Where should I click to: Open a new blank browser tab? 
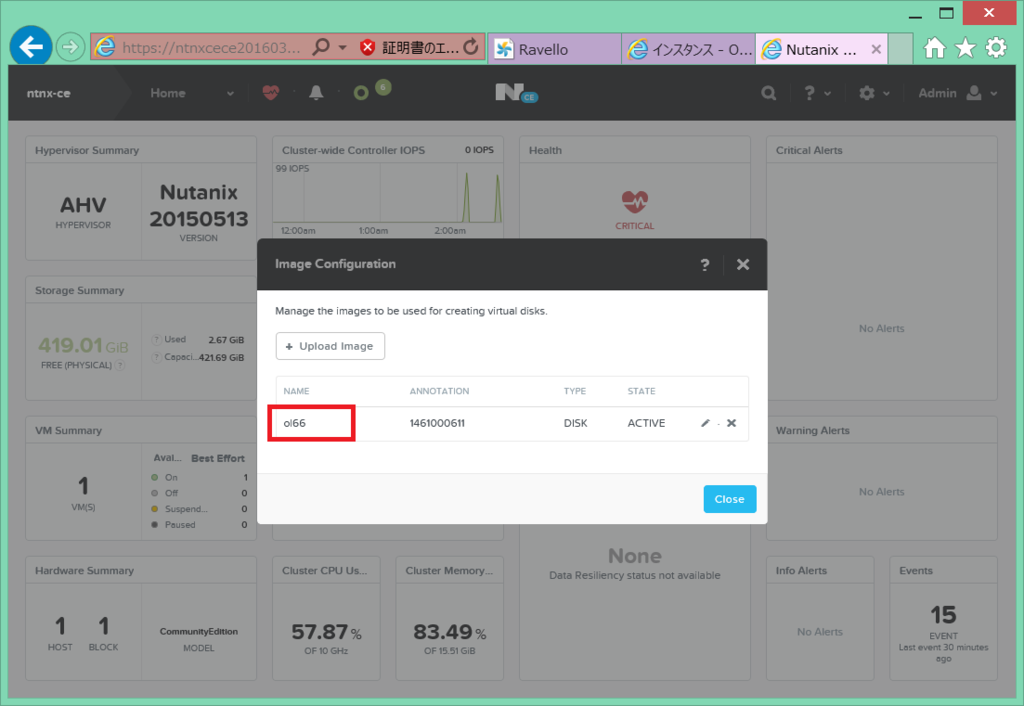901,49
